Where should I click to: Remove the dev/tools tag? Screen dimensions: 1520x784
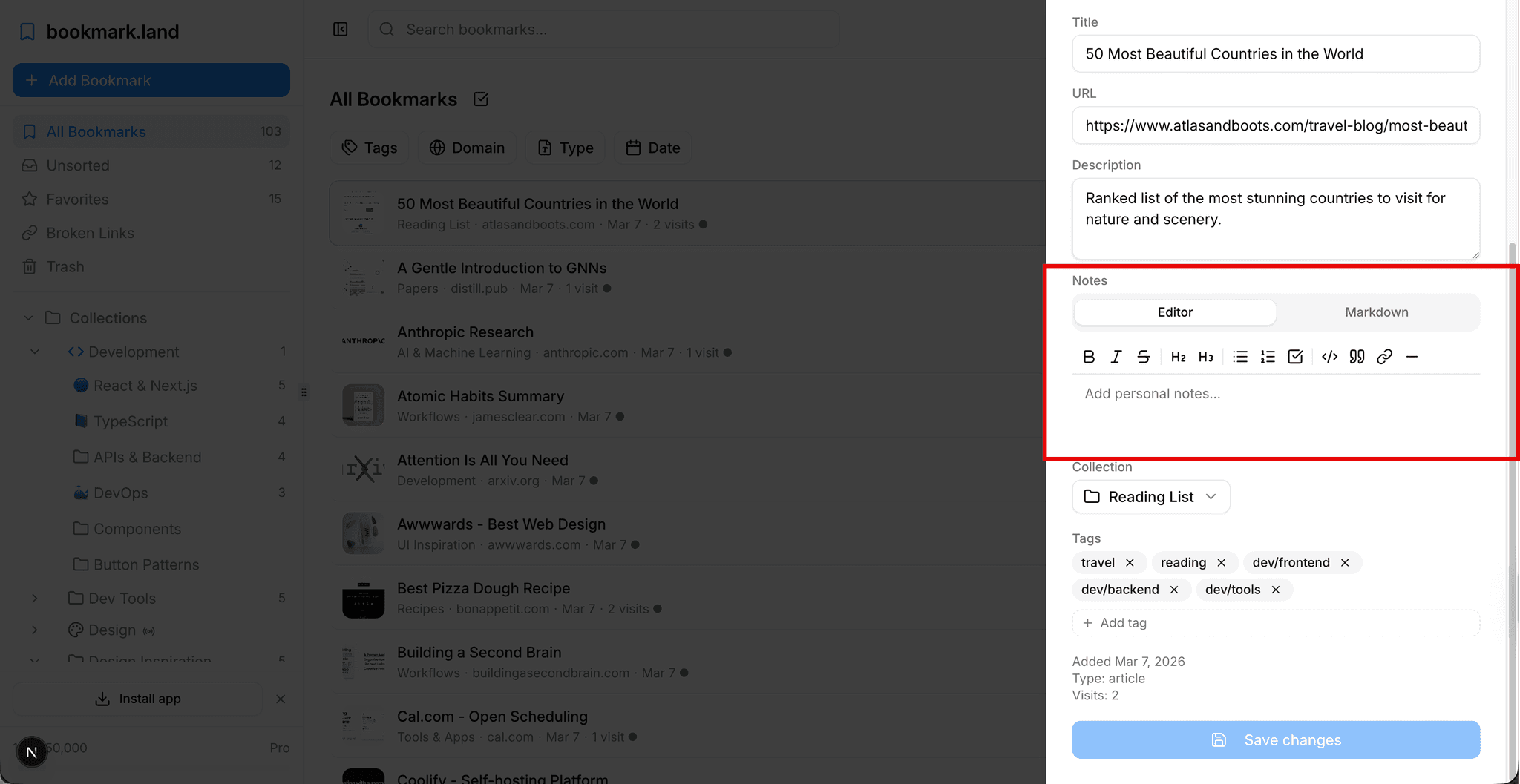coord(1276,590)
